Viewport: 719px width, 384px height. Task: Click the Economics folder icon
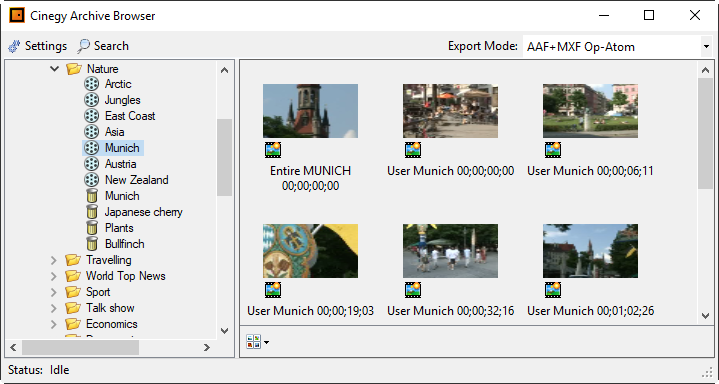tap(73, 324)
